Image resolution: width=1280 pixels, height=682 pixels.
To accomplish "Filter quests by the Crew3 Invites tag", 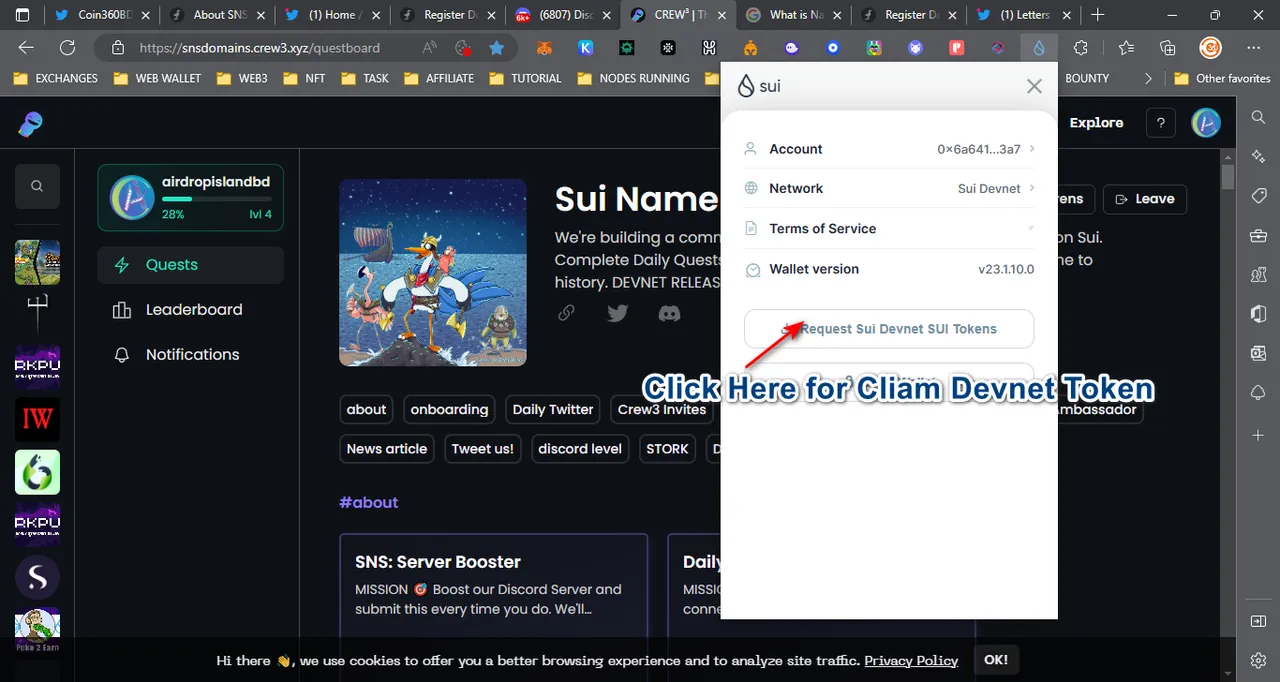I will point(662,410).
